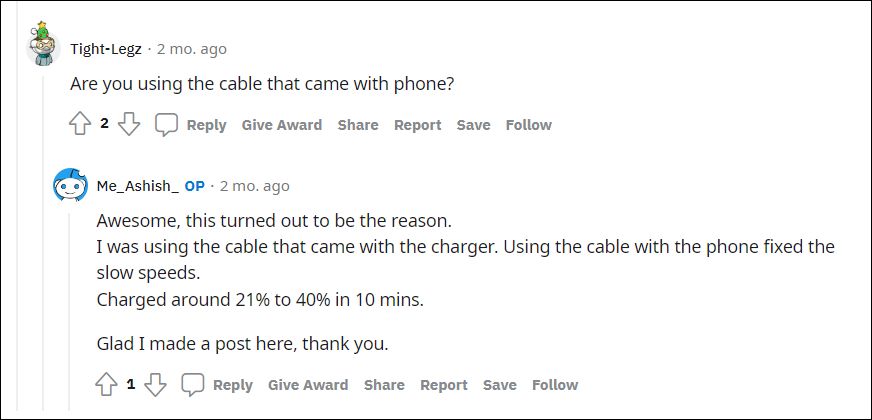Reply to Tight-Legz's comment
Viewport: 872px width, 420px height.
(206, 125)
